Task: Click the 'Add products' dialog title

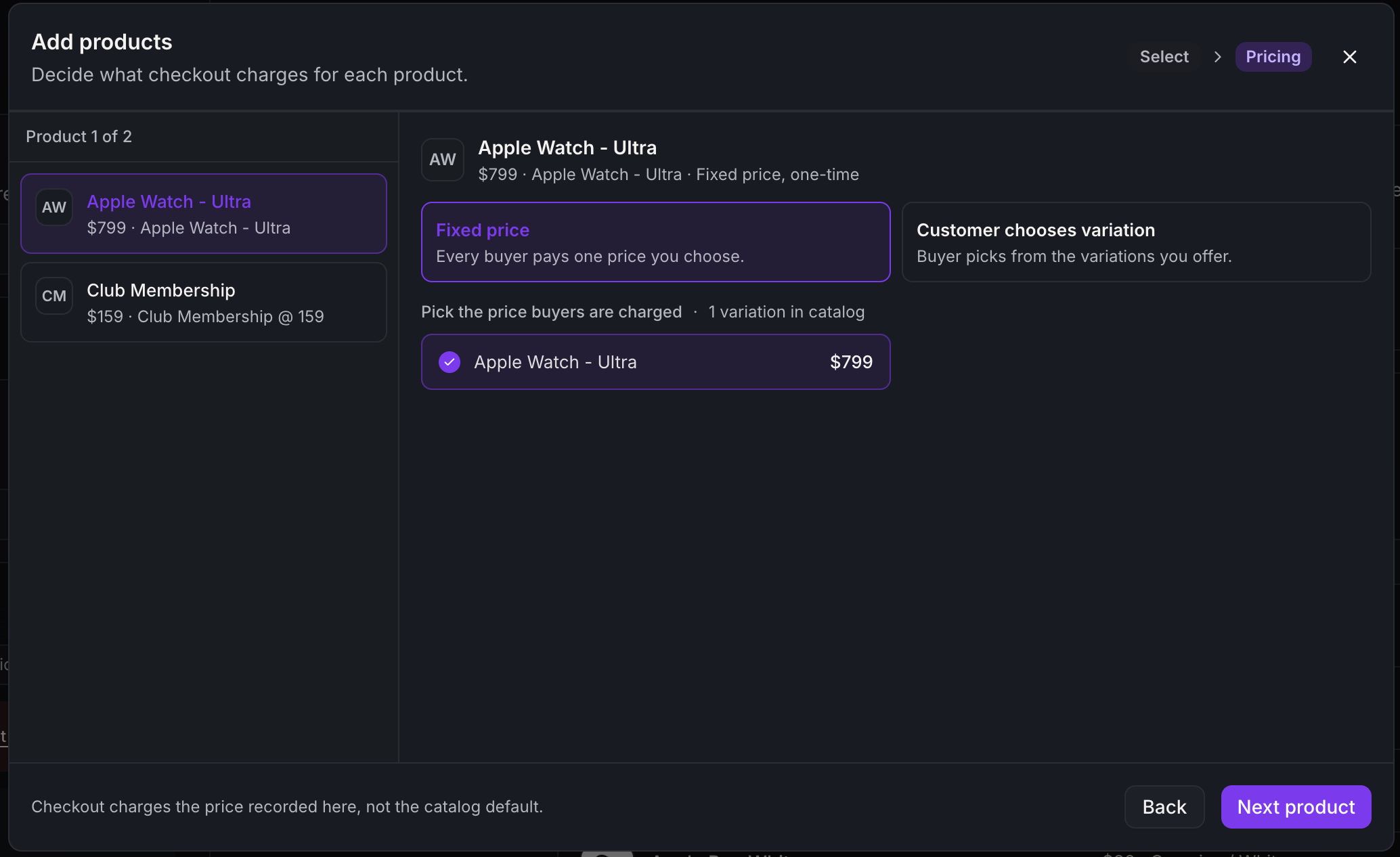Action: tap(102, 42)
